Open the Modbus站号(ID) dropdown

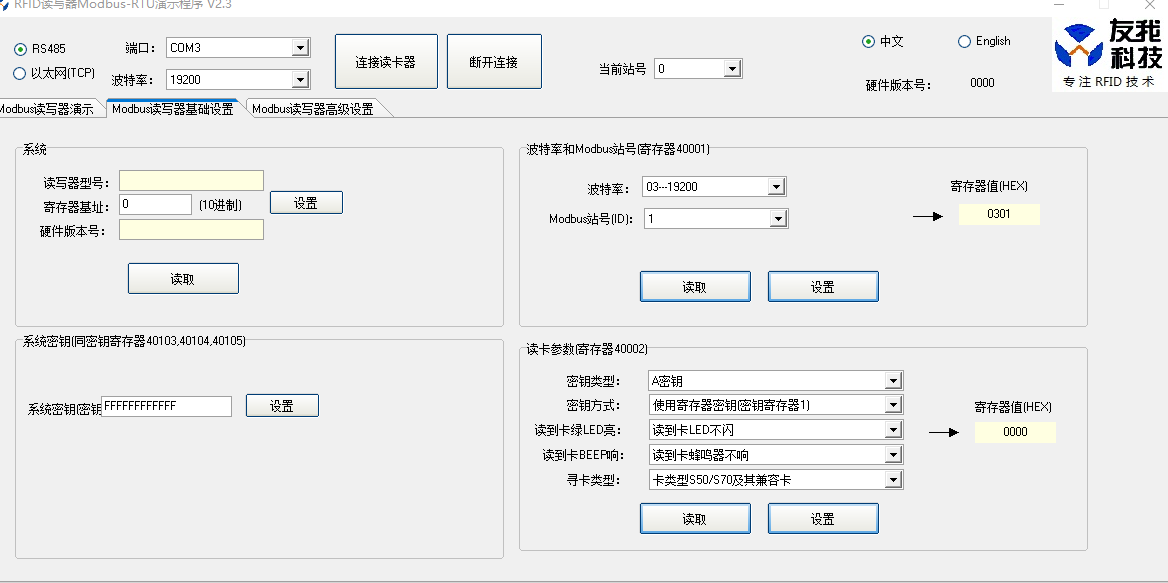[778, 217]
